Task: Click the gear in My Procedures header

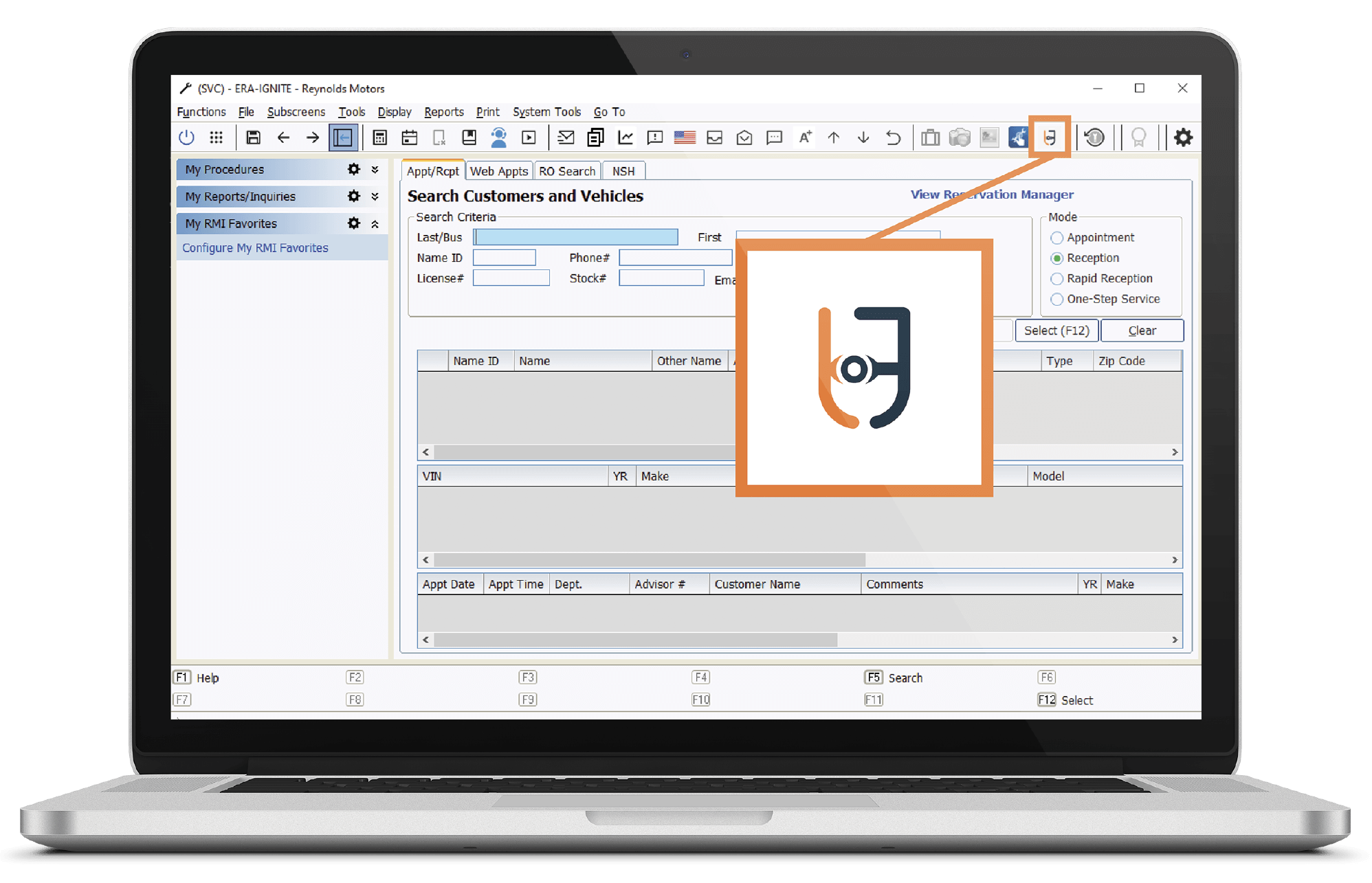Action: click(x=353, y=169)
